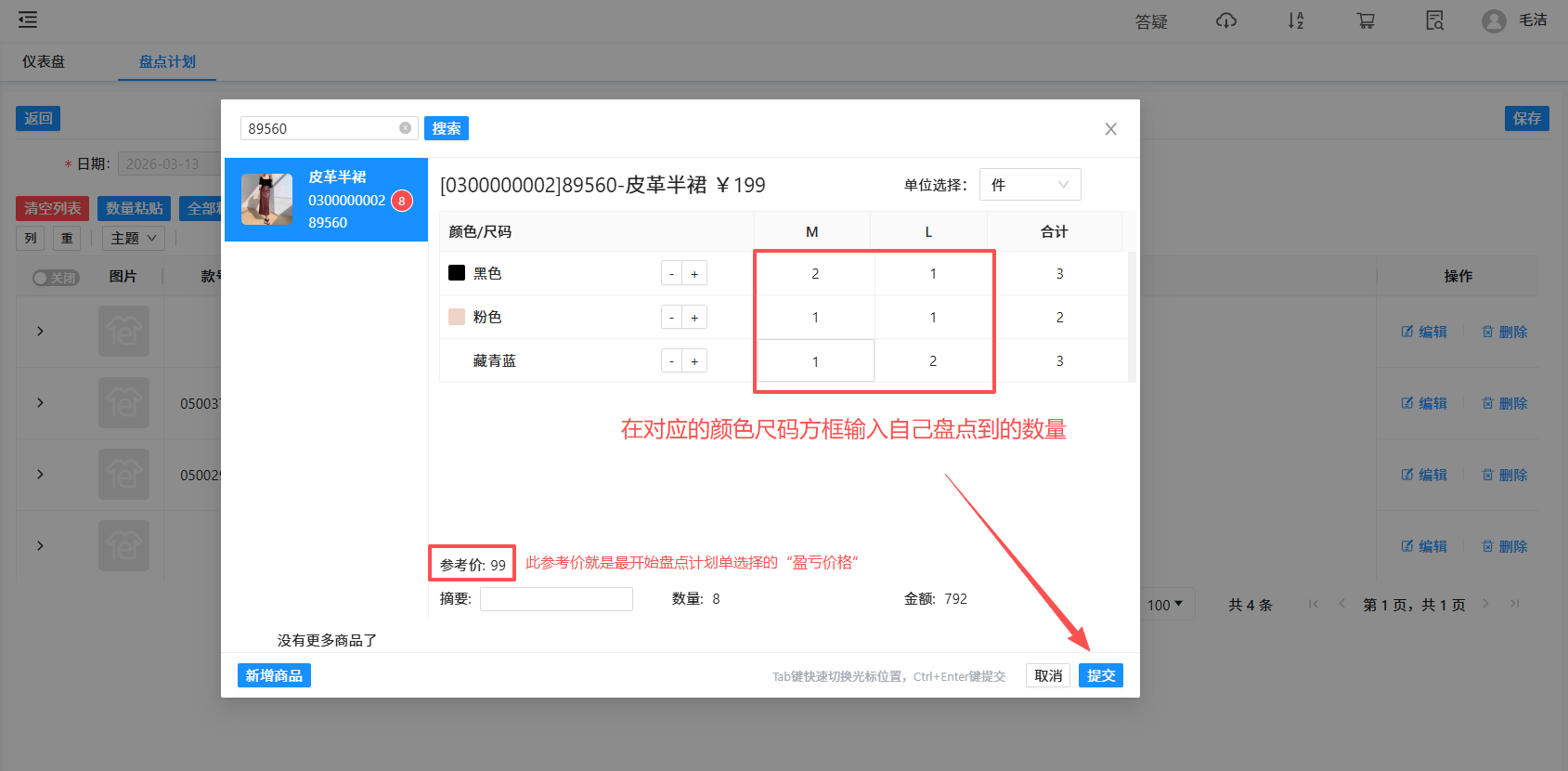This screenshot has height=771, width=1568.
Task: Click 编辑 in the second row
Action: pyautogui.click(x=1424, y=403)
